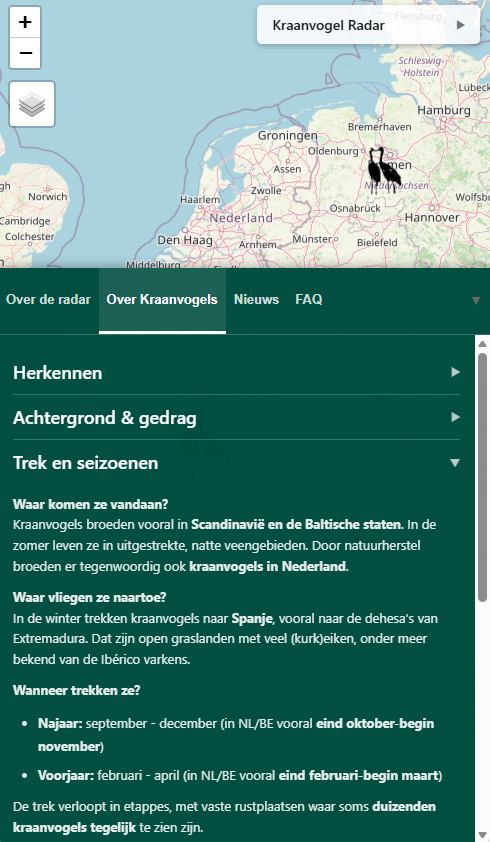
Task: Click scrollbar up arrow in info panel
Action: click(x=482, y=344)
